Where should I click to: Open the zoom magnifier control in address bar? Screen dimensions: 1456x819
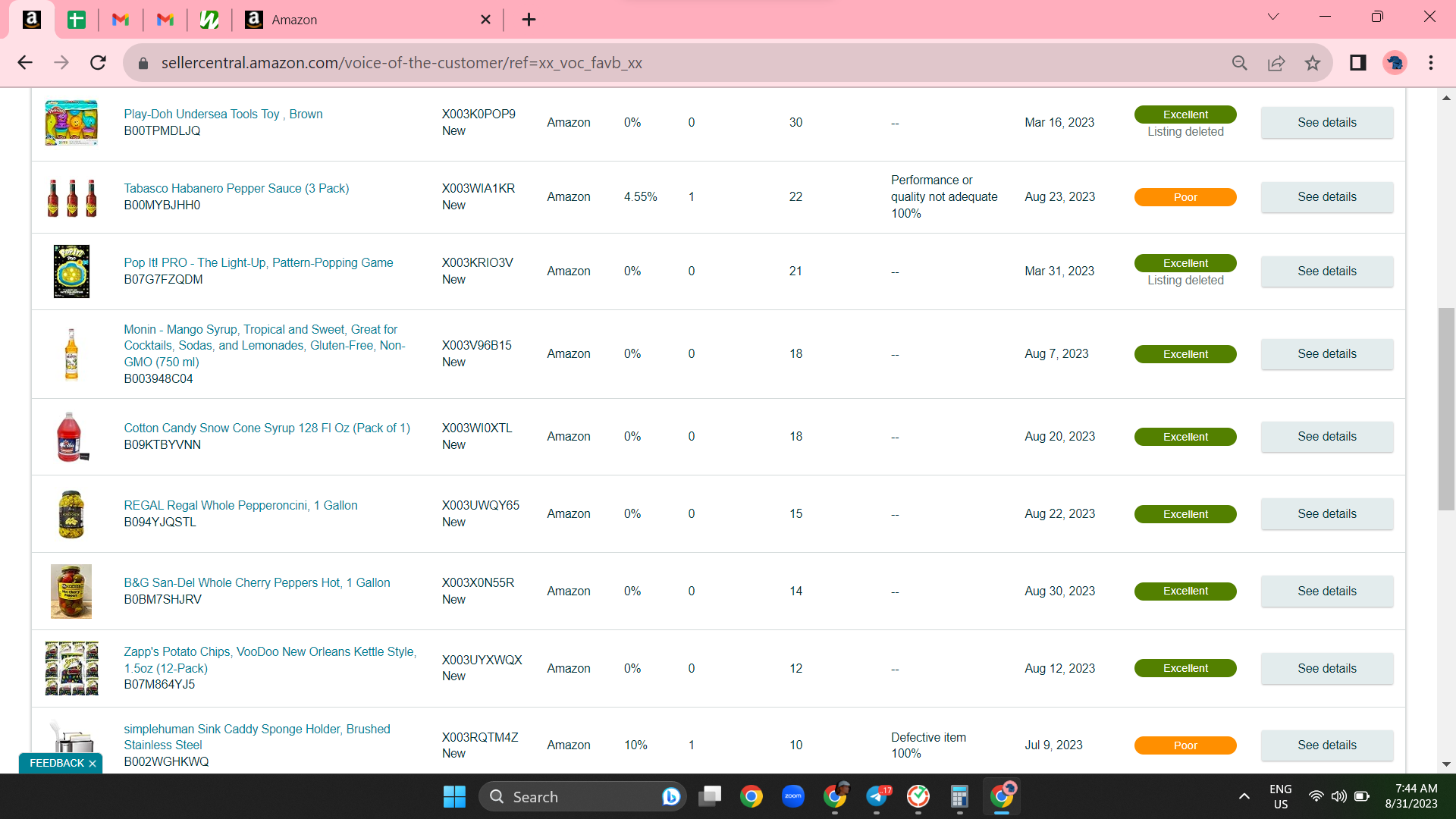(x=1240, y=63)
